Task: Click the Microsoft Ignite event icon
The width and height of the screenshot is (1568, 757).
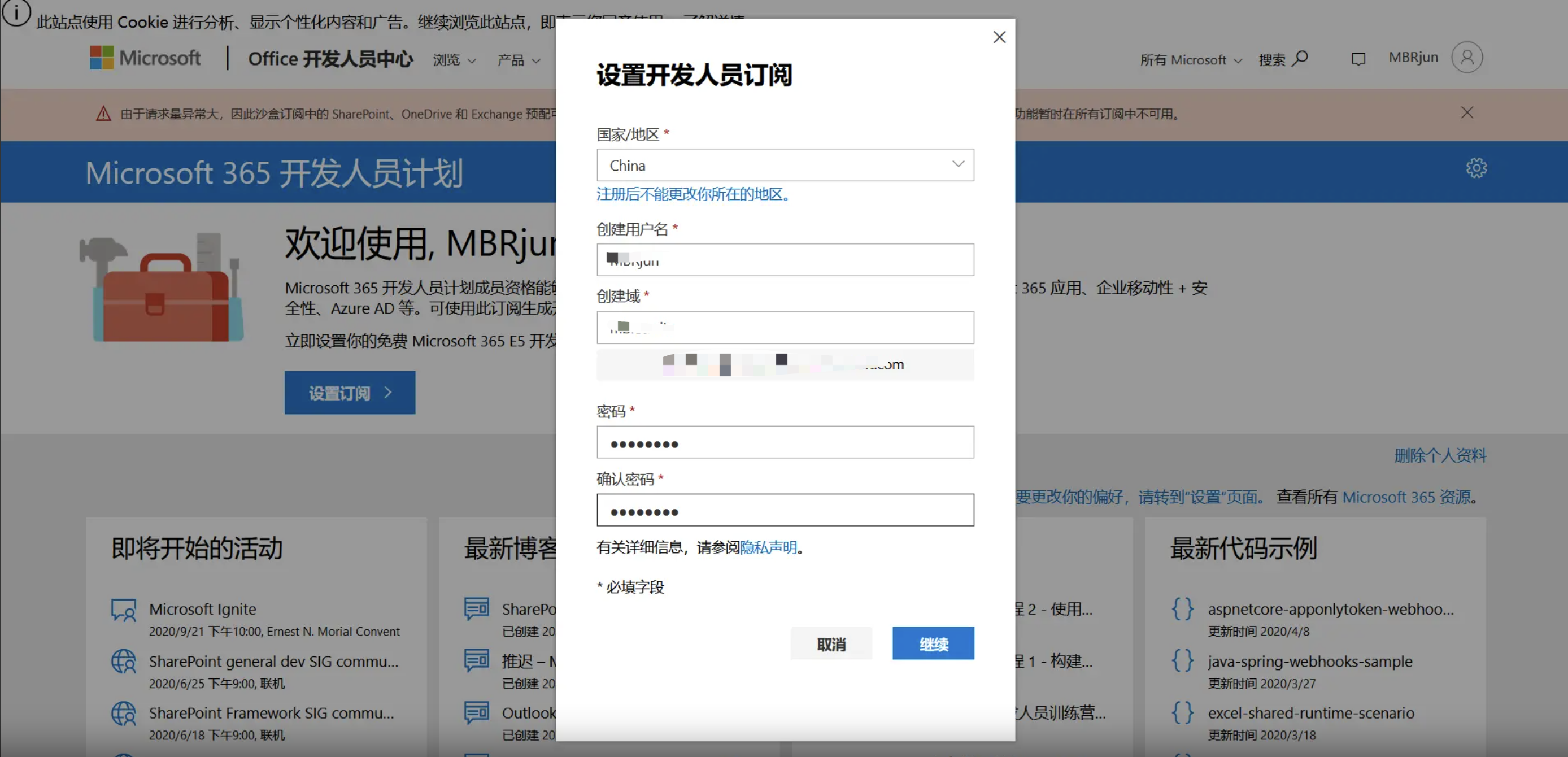Action: click(x=124, y=610)
